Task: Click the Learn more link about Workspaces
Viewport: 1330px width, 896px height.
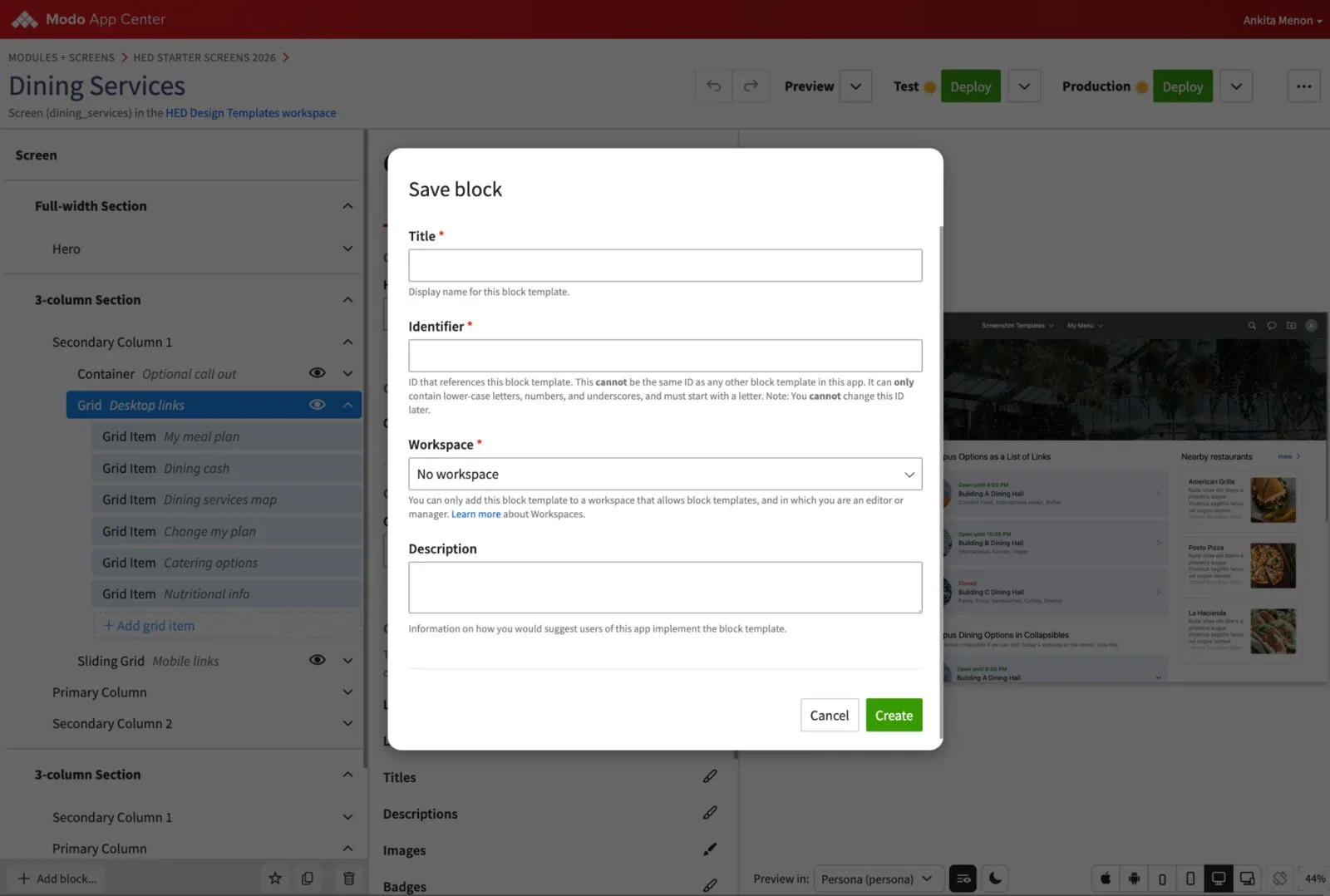Action: click(x=475, y=514)
